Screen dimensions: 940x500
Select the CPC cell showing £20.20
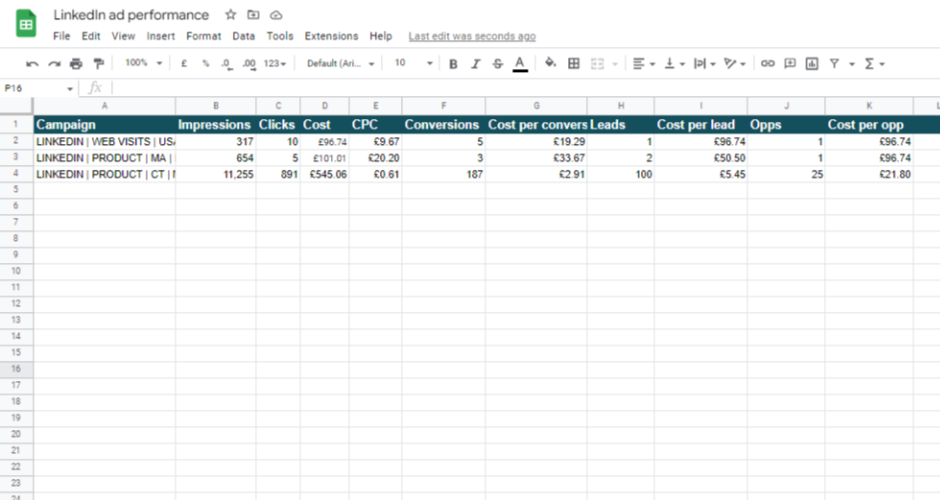pos(375,158)
